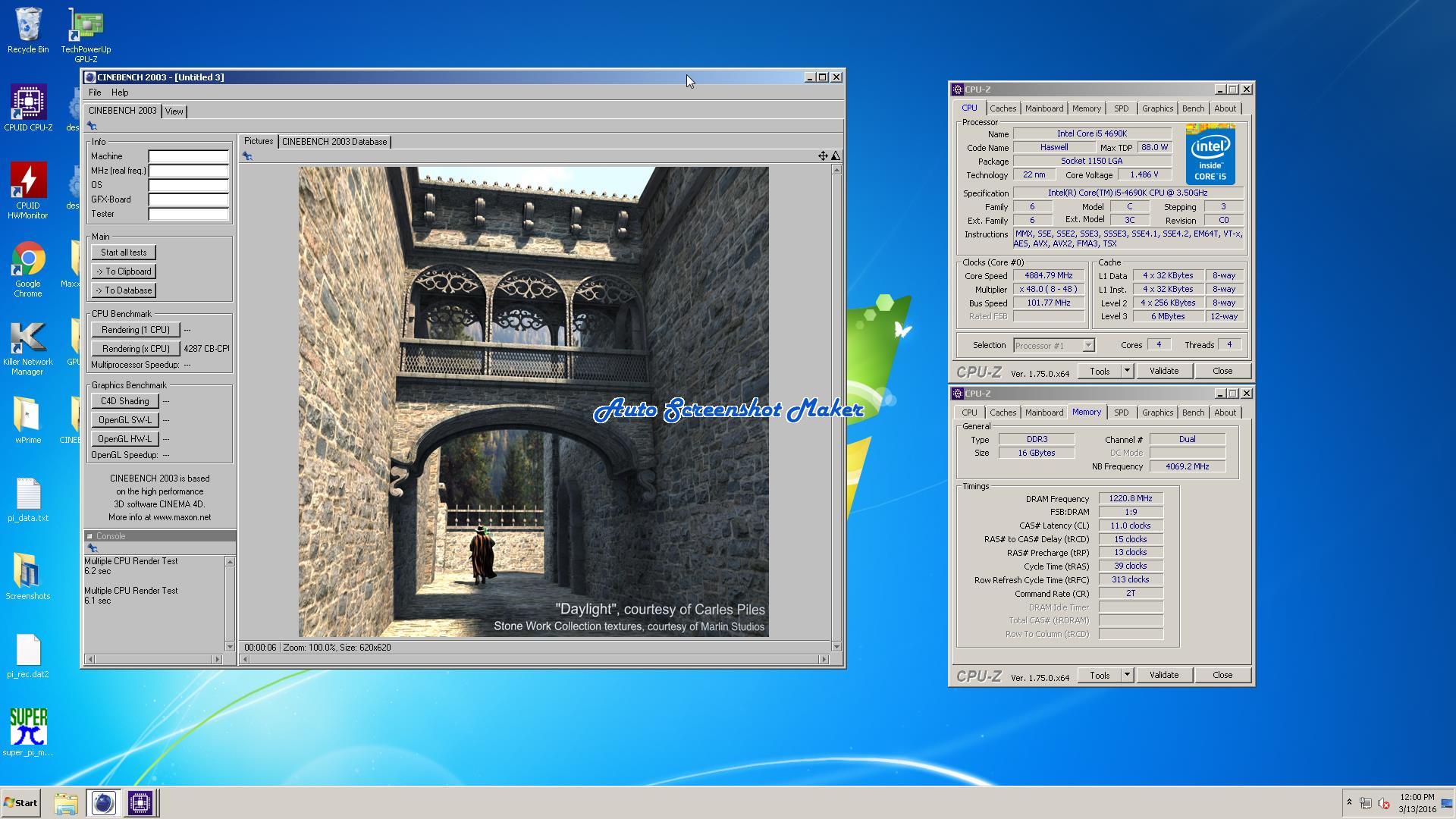
Task: Switch to the View tab in CINEBENCH
Action: click(174, 111)
